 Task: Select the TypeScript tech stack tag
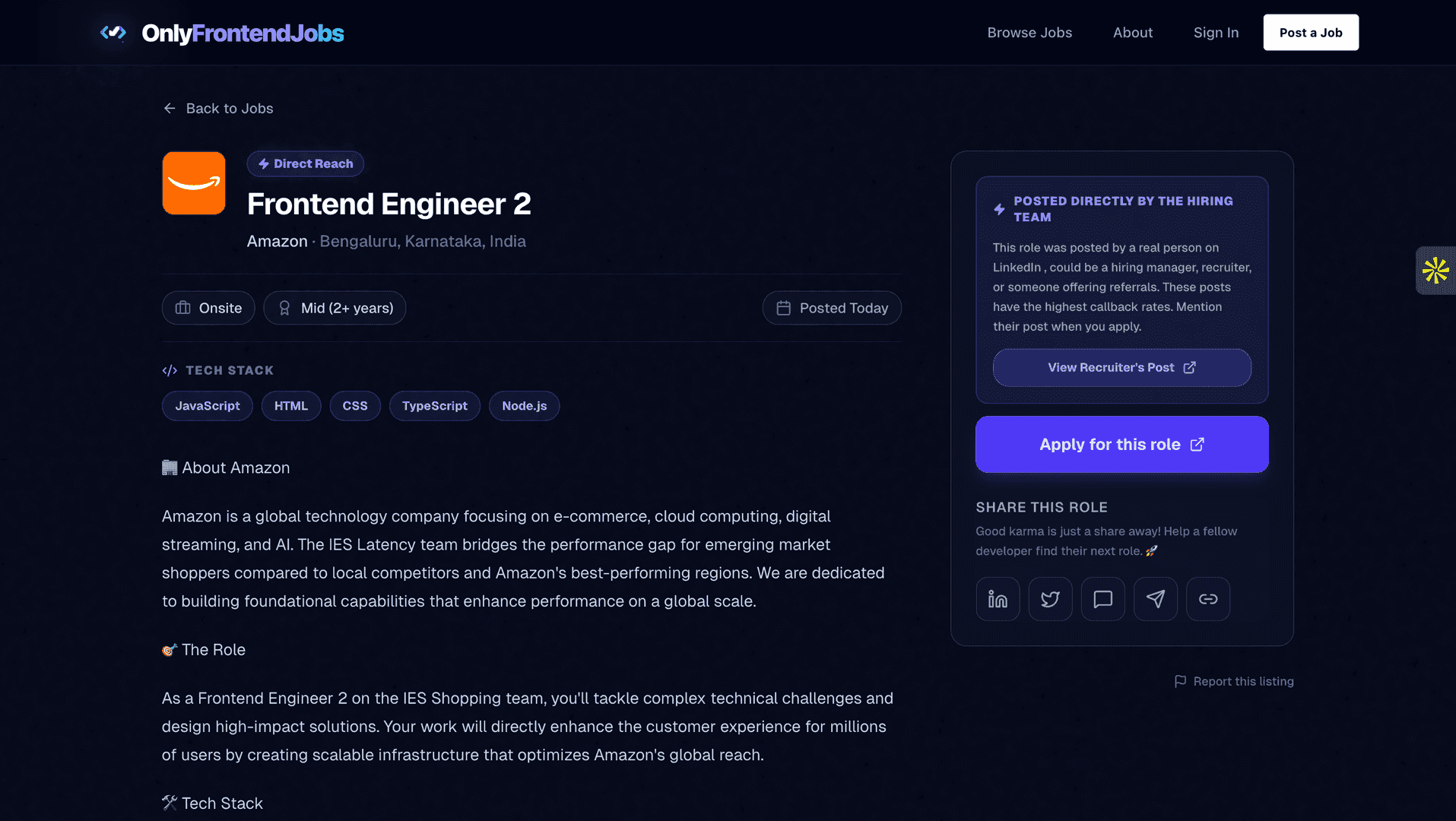(x=434, y=405)
